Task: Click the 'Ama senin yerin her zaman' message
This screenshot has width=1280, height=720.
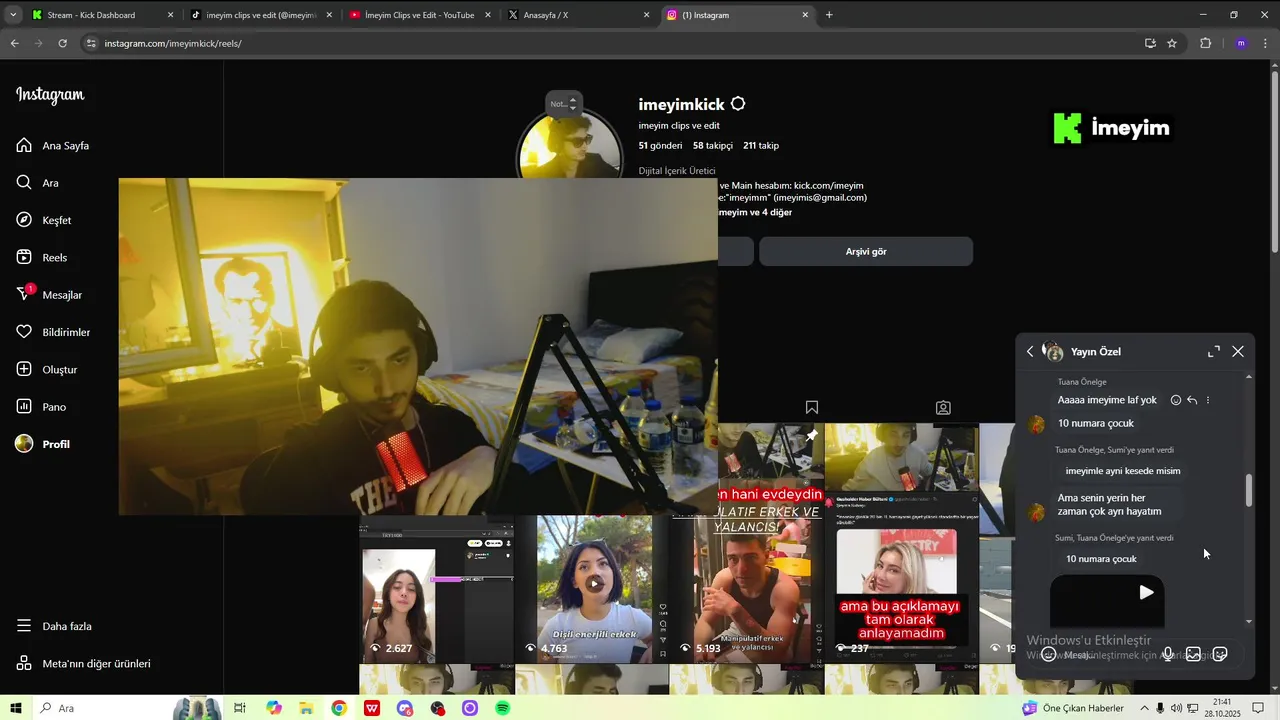Action: click(x=1110, y=505)
